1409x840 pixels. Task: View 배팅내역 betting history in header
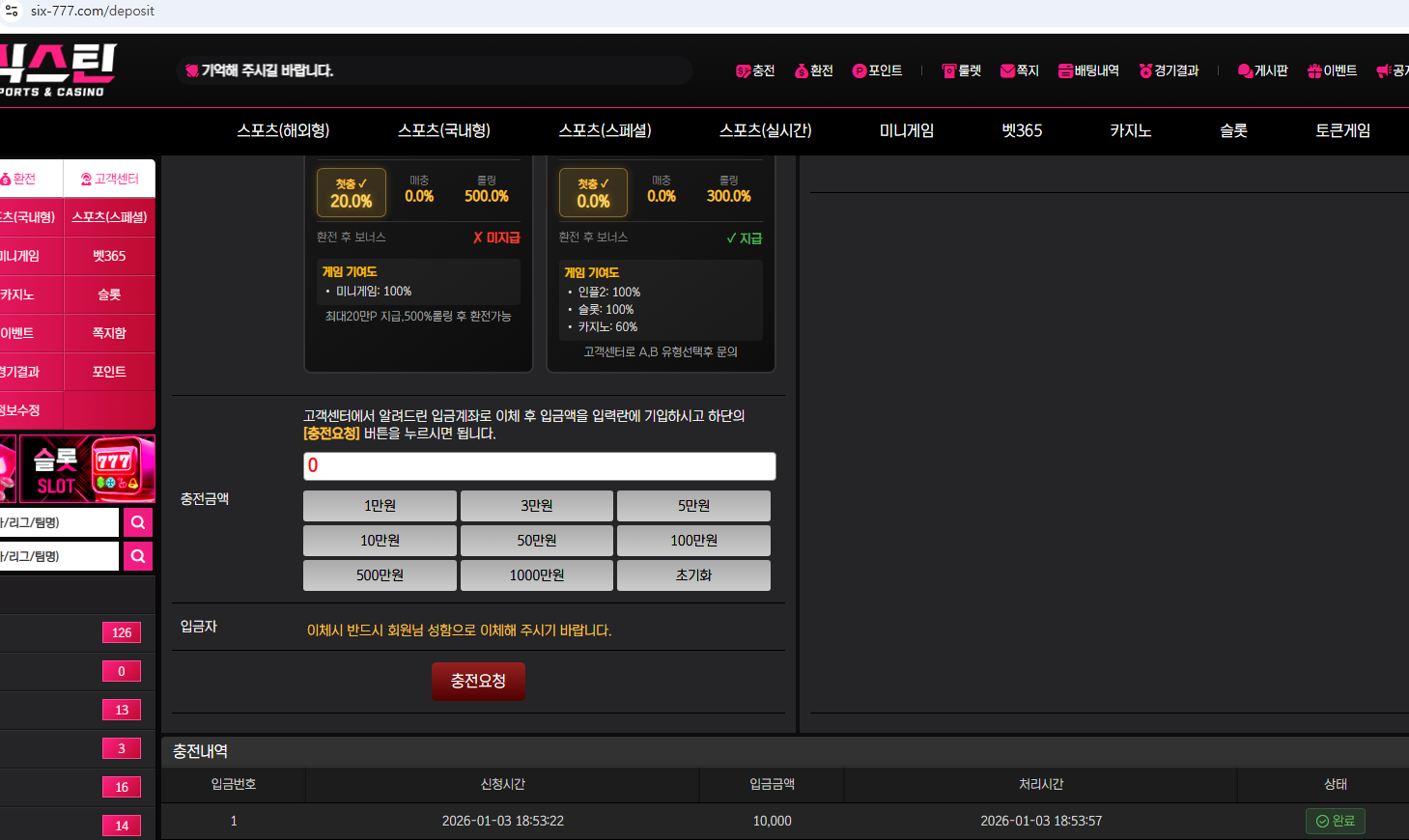point(1088,70)
